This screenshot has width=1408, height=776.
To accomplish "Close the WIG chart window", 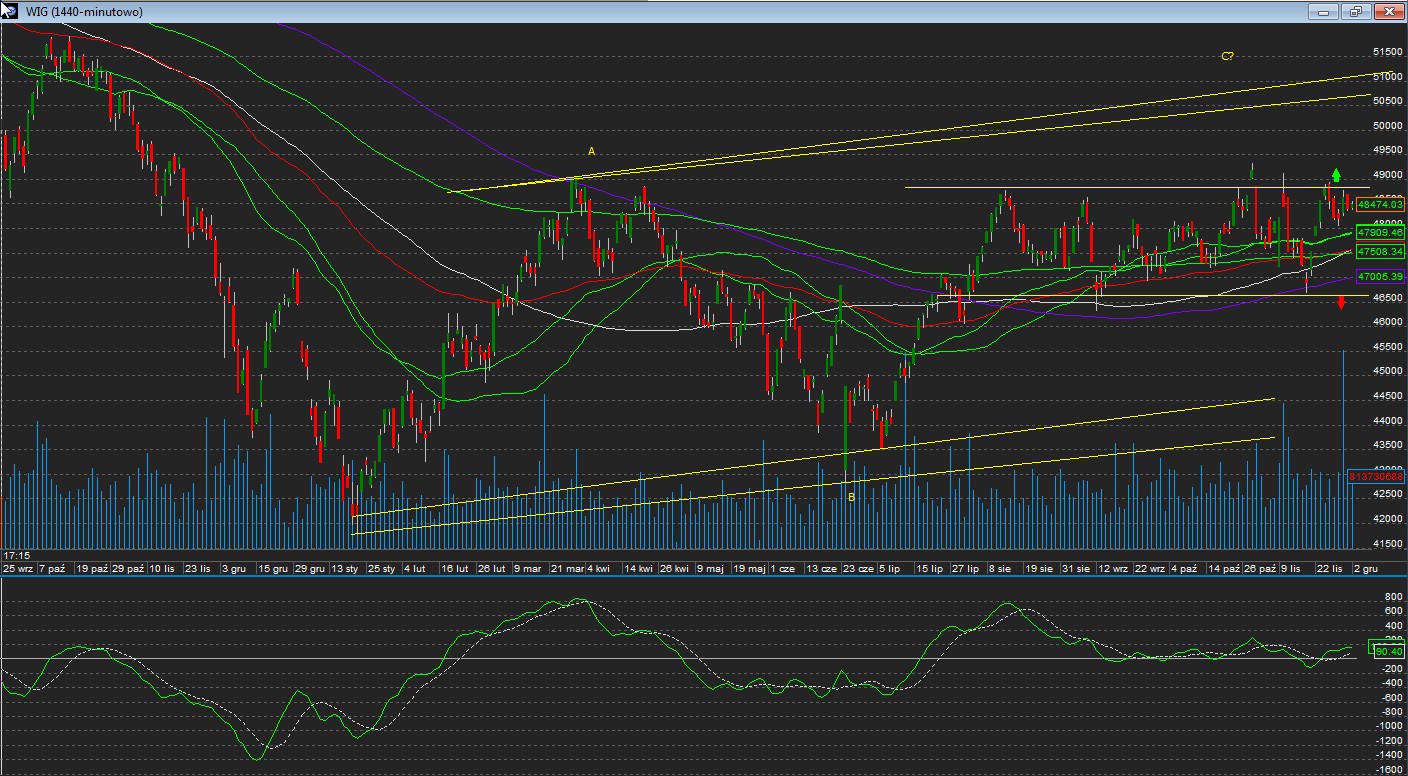I will tap(1389, 12).
